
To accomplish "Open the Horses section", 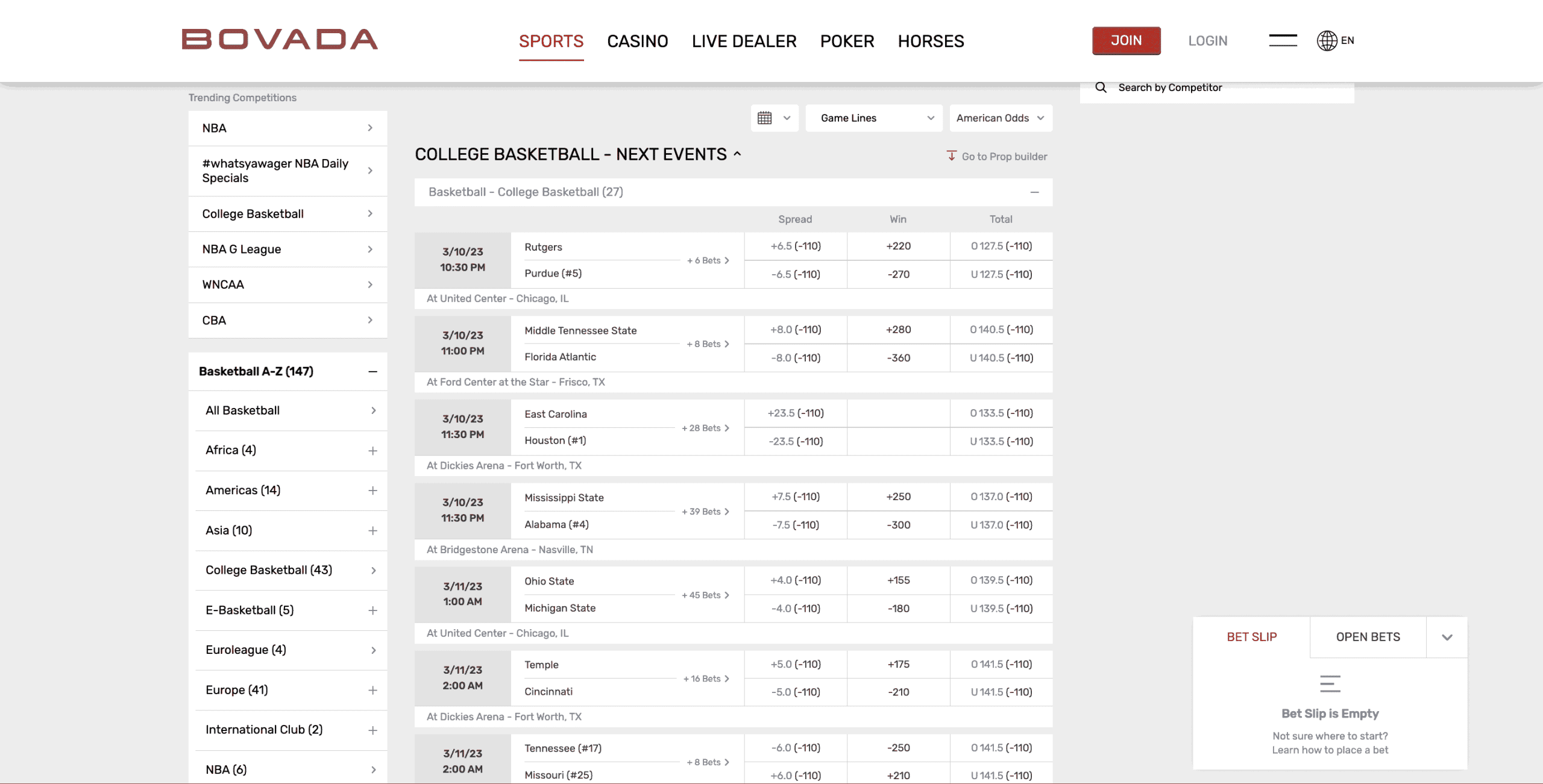I will (x=931, y=41).
